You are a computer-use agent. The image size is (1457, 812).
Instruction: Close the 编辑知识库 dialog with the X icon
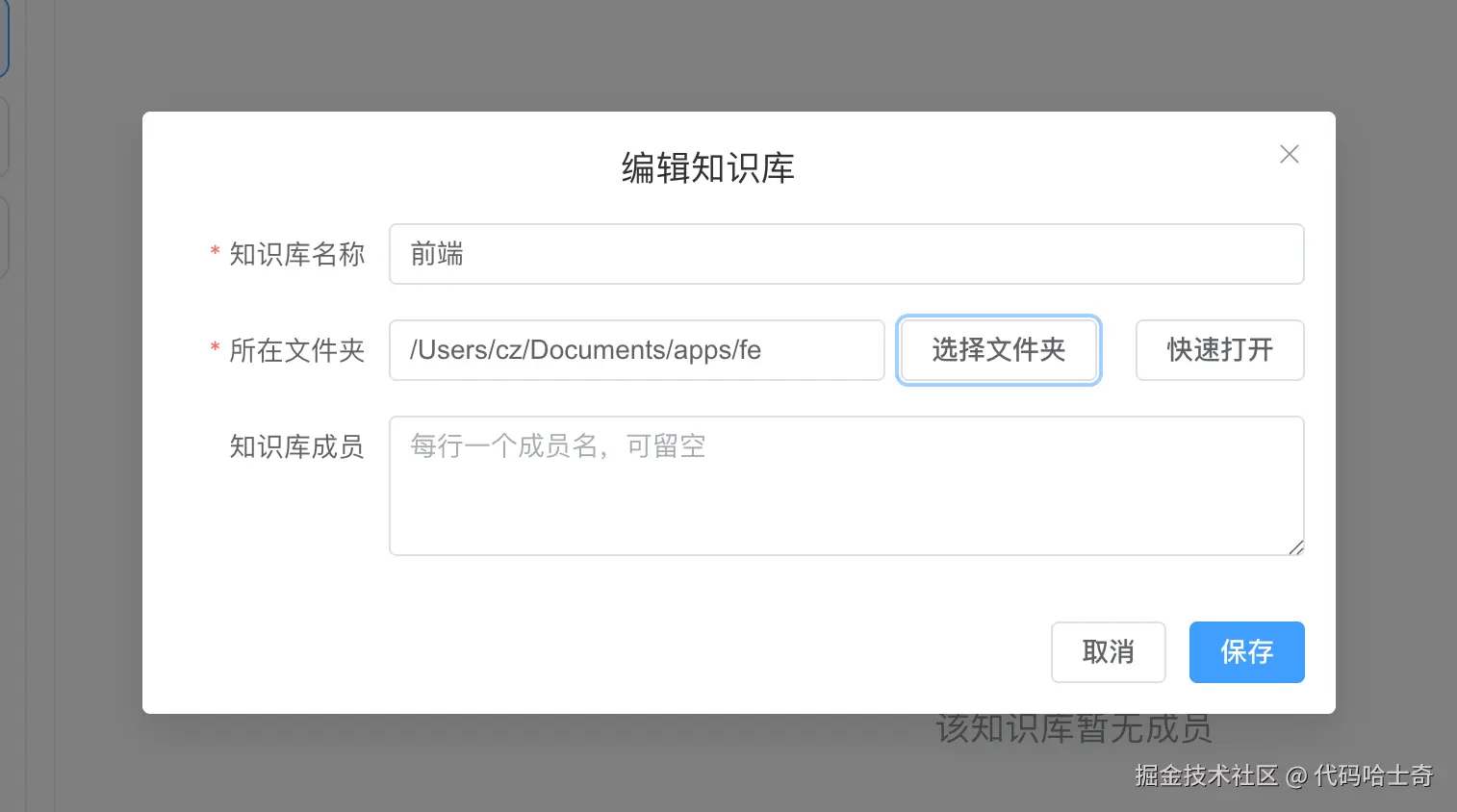1289,154
